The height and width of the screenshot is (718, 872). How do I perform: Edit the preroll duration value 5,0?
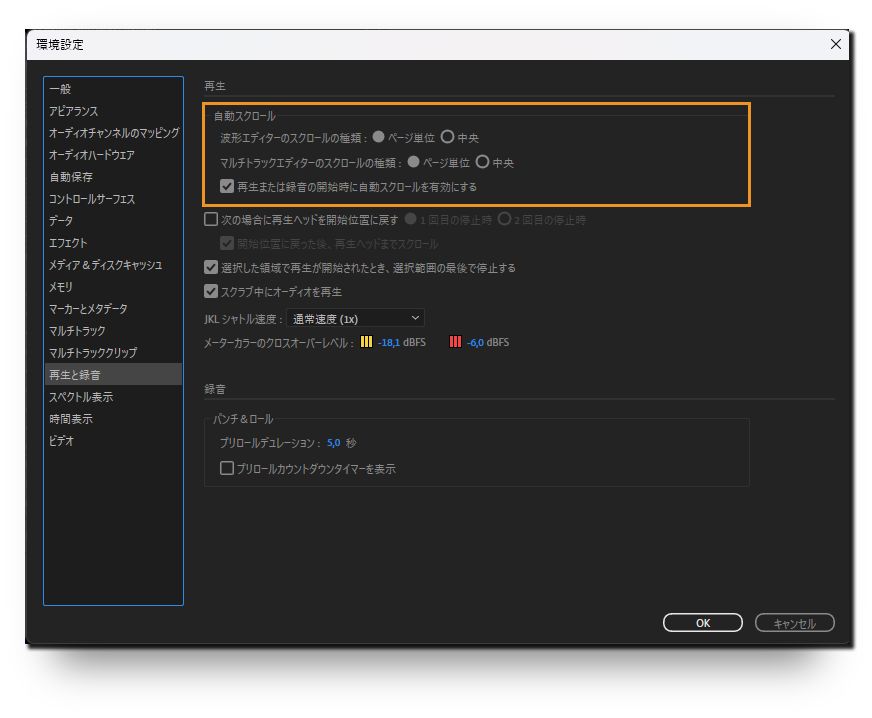(334, 443)
